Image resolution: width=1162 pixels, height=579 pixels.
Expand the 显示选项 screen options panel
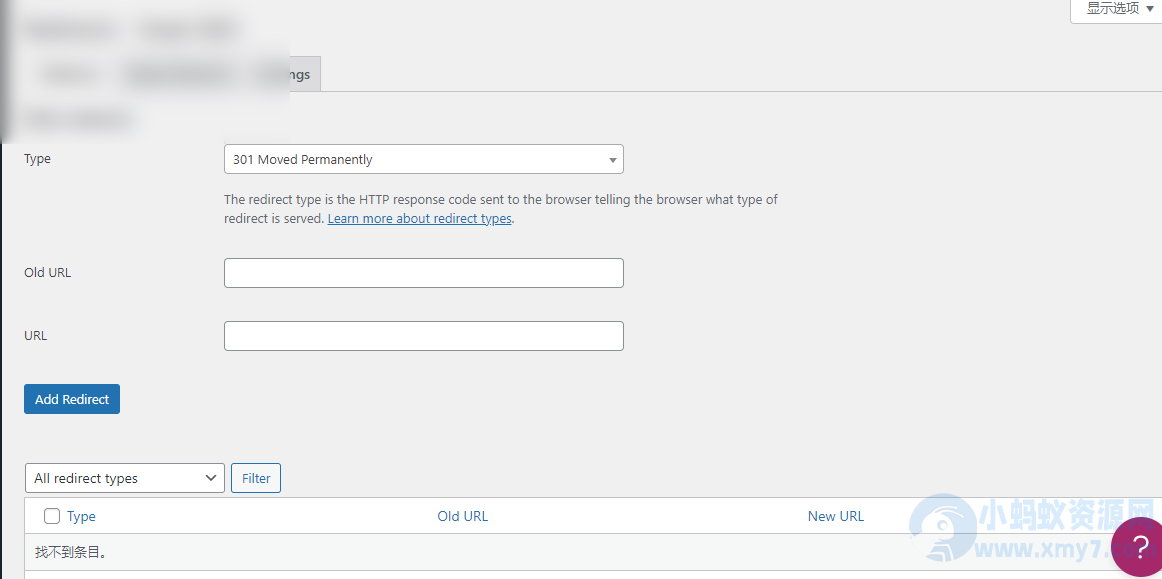pos(1115,9)
